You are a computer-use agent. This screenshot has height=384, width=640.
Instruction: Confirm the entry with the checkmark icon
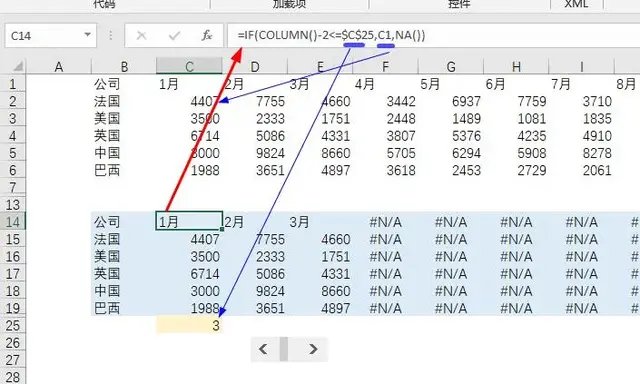(174, 36)
